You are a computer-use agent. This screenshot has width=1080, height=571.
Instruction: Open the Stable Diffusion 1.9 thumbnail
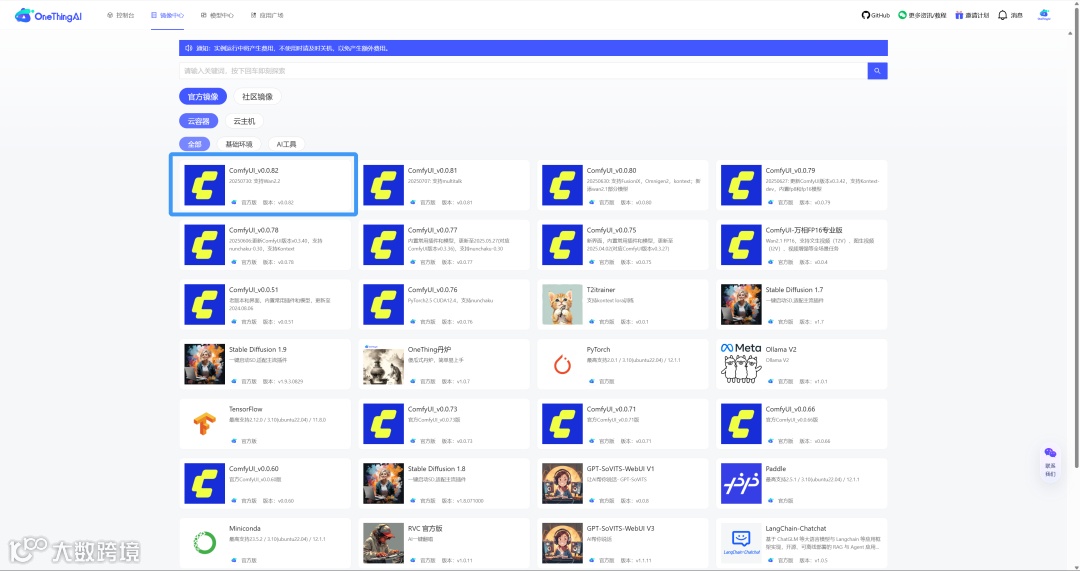click(x=205, y=364)
